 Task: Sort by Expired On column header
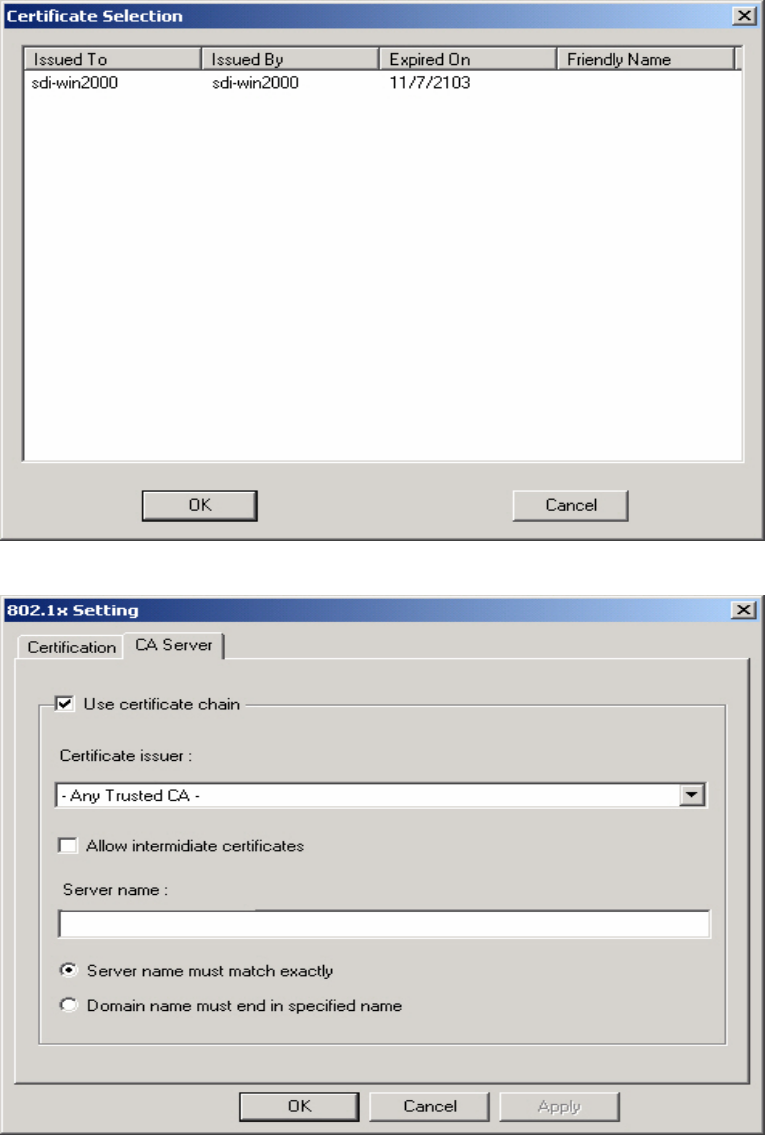[x=468, y=59]
